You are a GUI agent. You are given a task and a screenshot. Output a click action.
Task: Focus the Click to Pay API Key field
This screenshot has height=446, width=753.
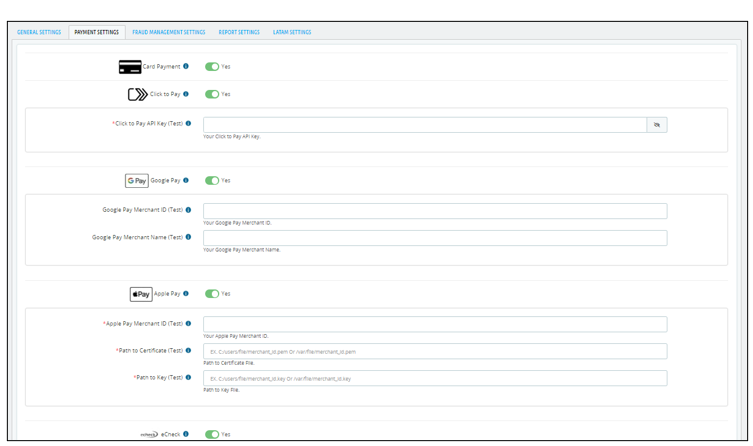[x=424, y=125]
